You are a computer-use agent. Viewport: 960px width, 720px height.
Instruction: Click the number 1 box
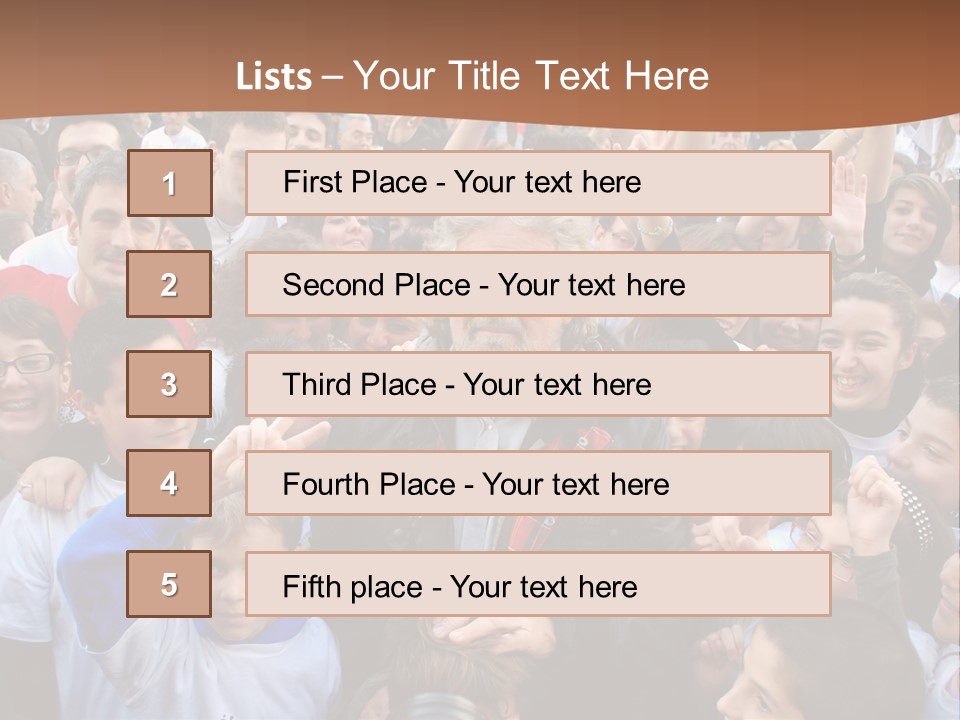[170, 183]
